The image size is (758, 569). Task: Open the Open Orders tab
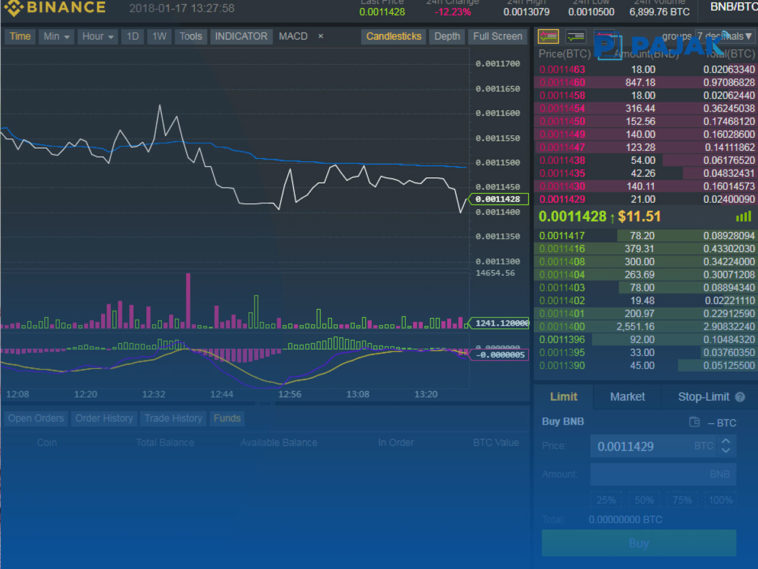[x=36, y=418]
